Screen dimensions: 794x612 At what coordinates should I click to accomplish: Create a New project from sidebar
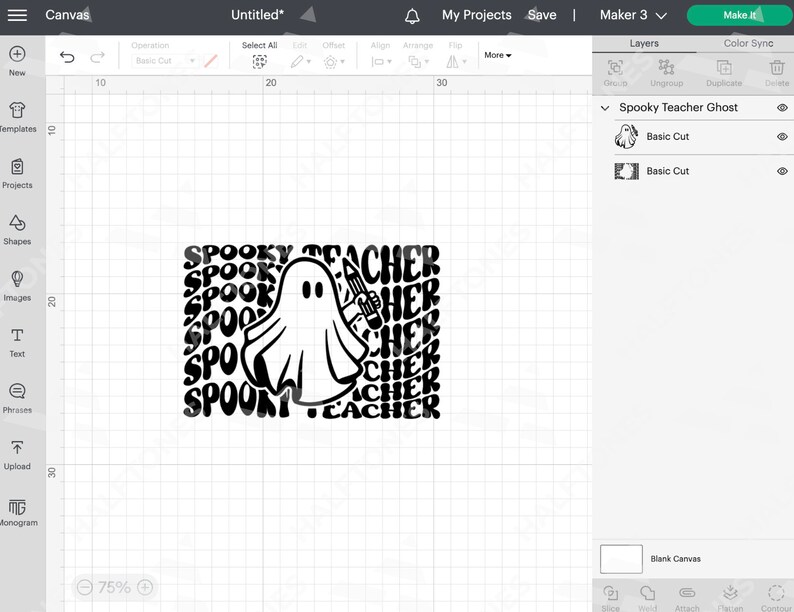(17, 61)
